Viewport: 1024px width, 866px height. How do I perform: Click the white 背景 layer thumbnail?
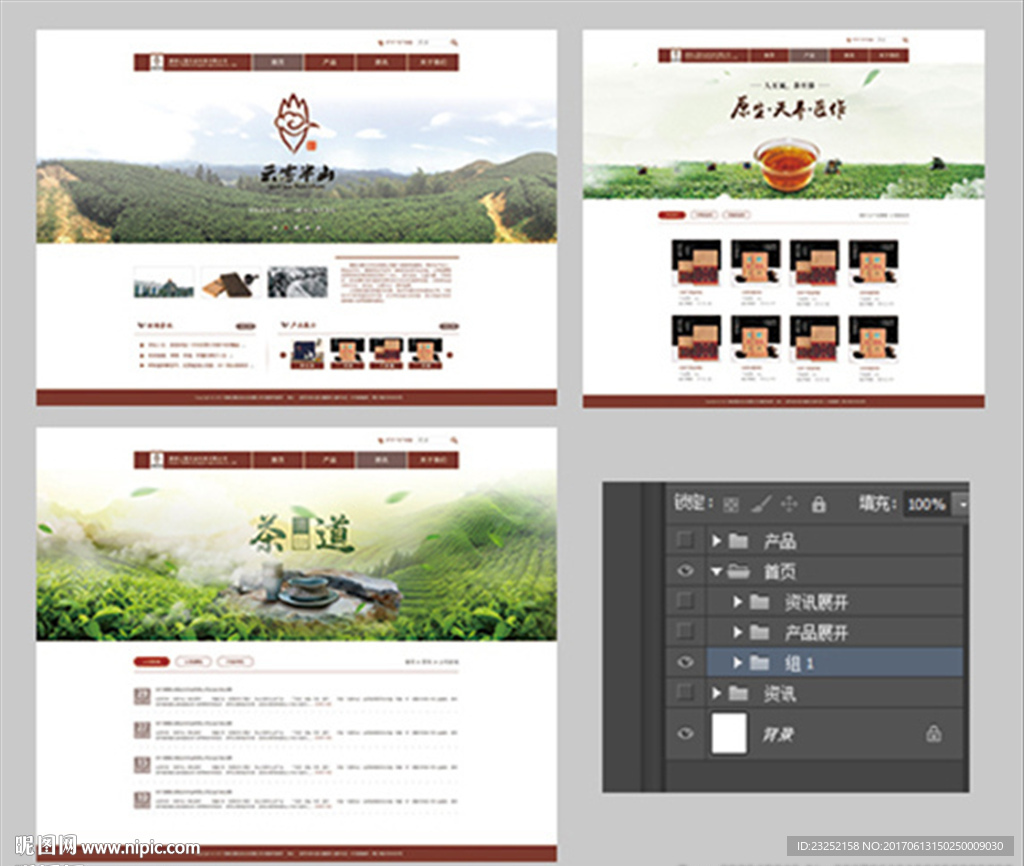pos(729,733)
